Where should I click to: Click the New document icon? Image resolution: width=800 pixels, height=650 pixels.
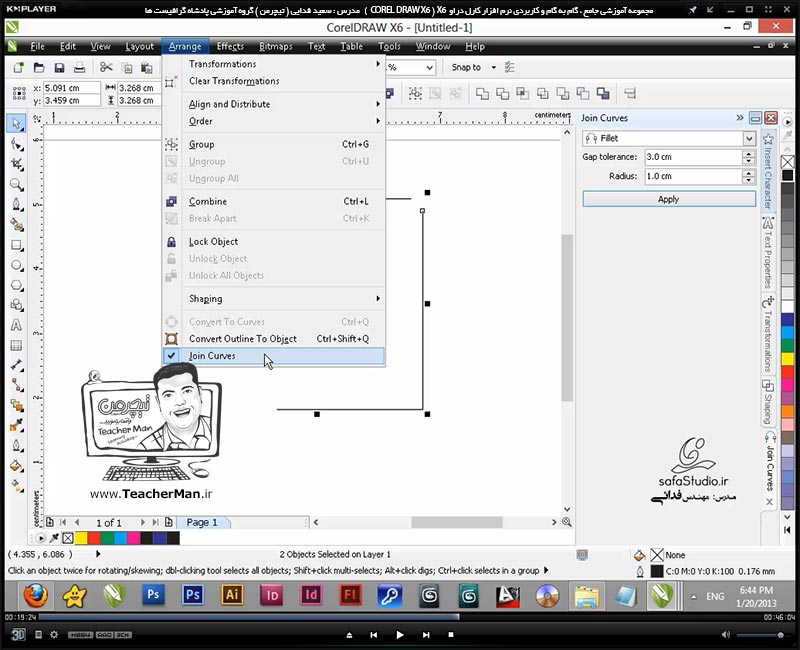tap(18, 67)
